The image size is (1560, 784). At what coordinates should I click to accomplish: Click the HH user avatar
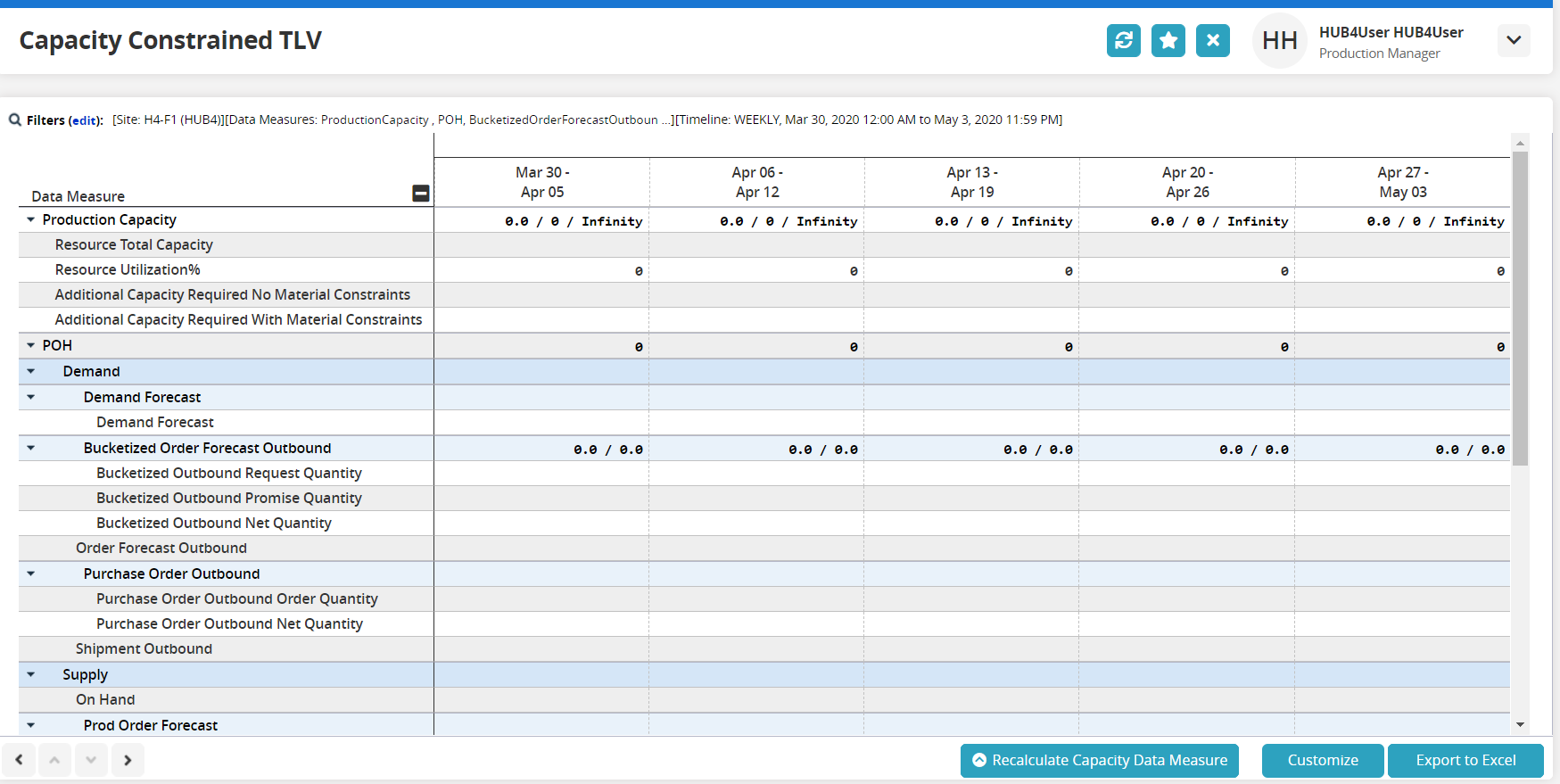point(1279,41)
